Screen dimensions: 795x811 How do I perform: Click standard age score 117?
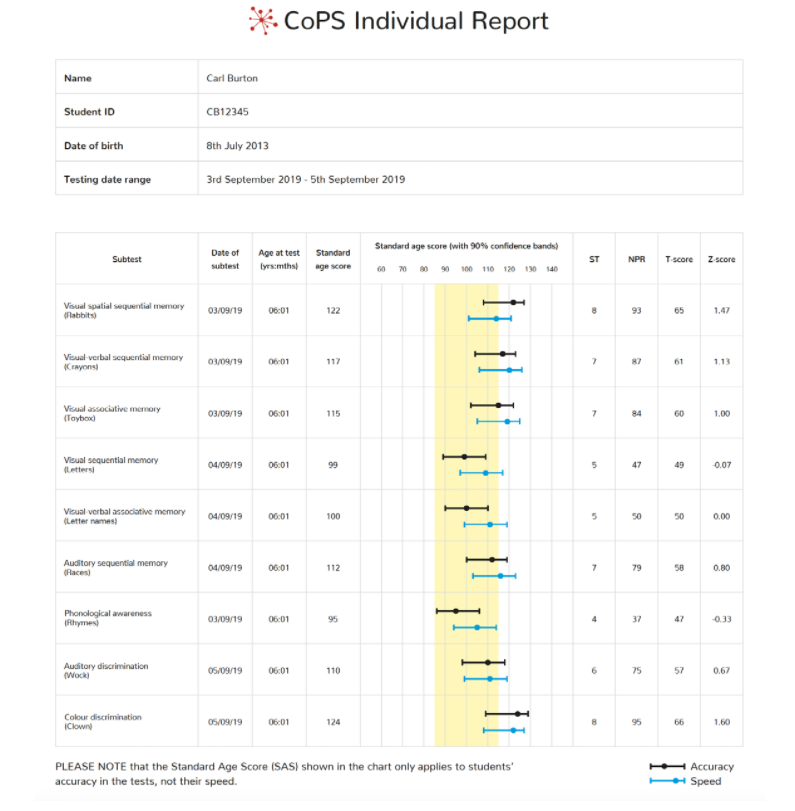point(333,362)
